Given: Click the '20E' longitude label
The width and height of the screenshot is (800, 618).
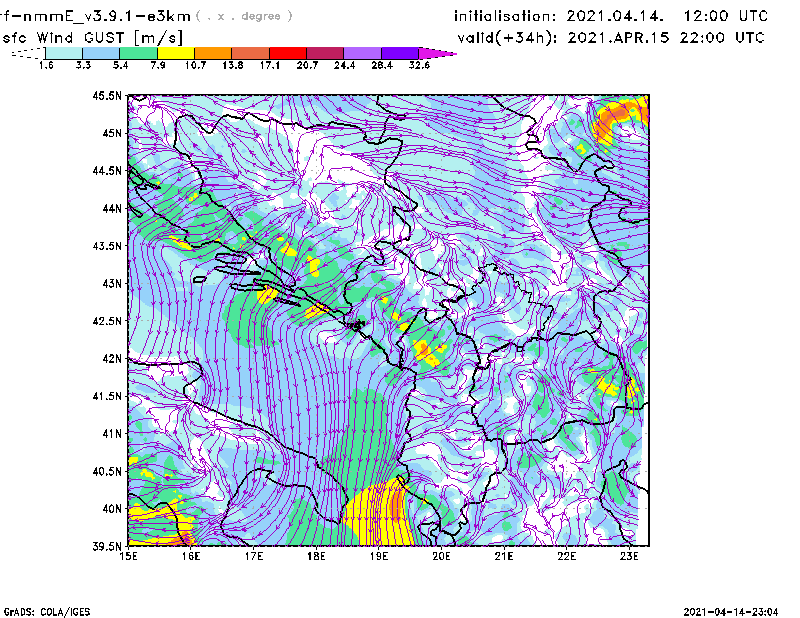Looking at the screenshot, I should [x=441, y=556].
